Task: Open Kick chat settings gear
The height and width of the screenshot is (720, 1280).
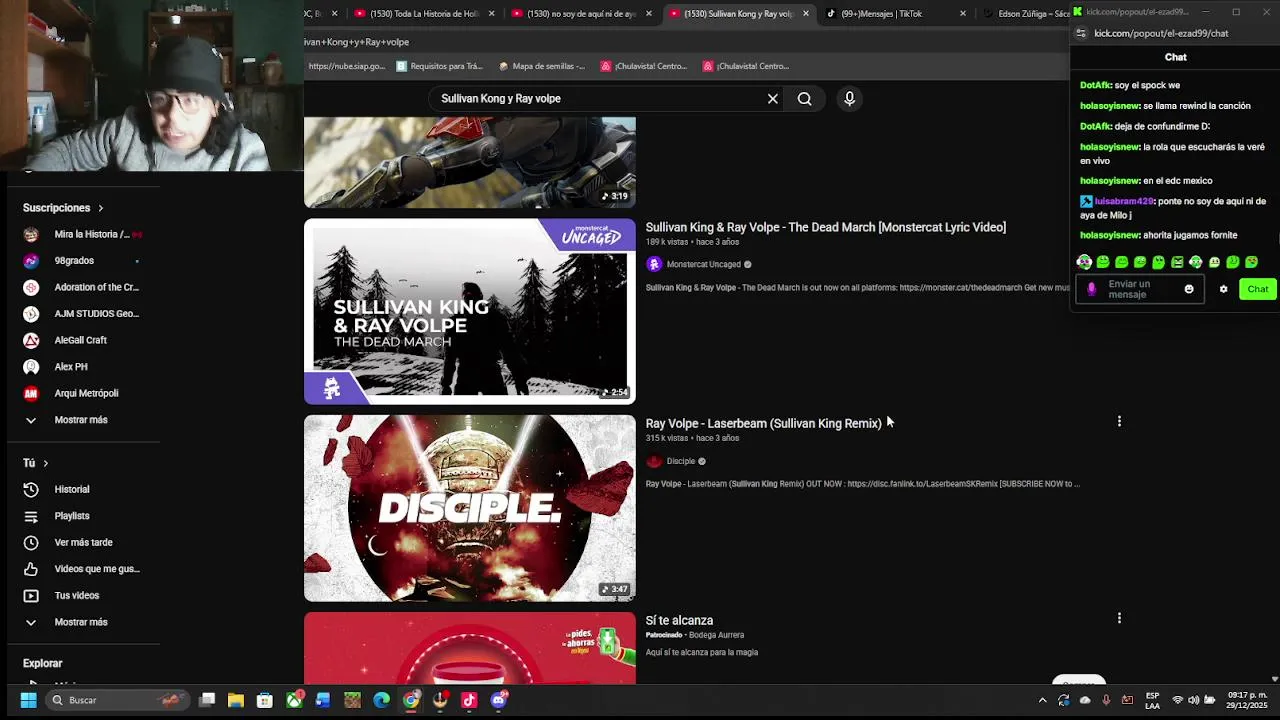Action: tap(1223, 289)
